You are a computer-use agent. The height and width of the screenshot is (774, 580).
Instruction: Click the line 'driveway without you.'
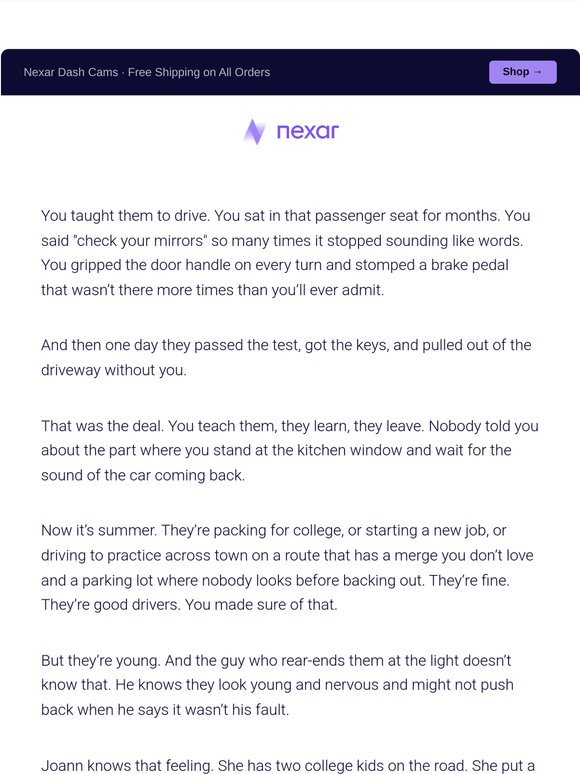click(114, 370)
